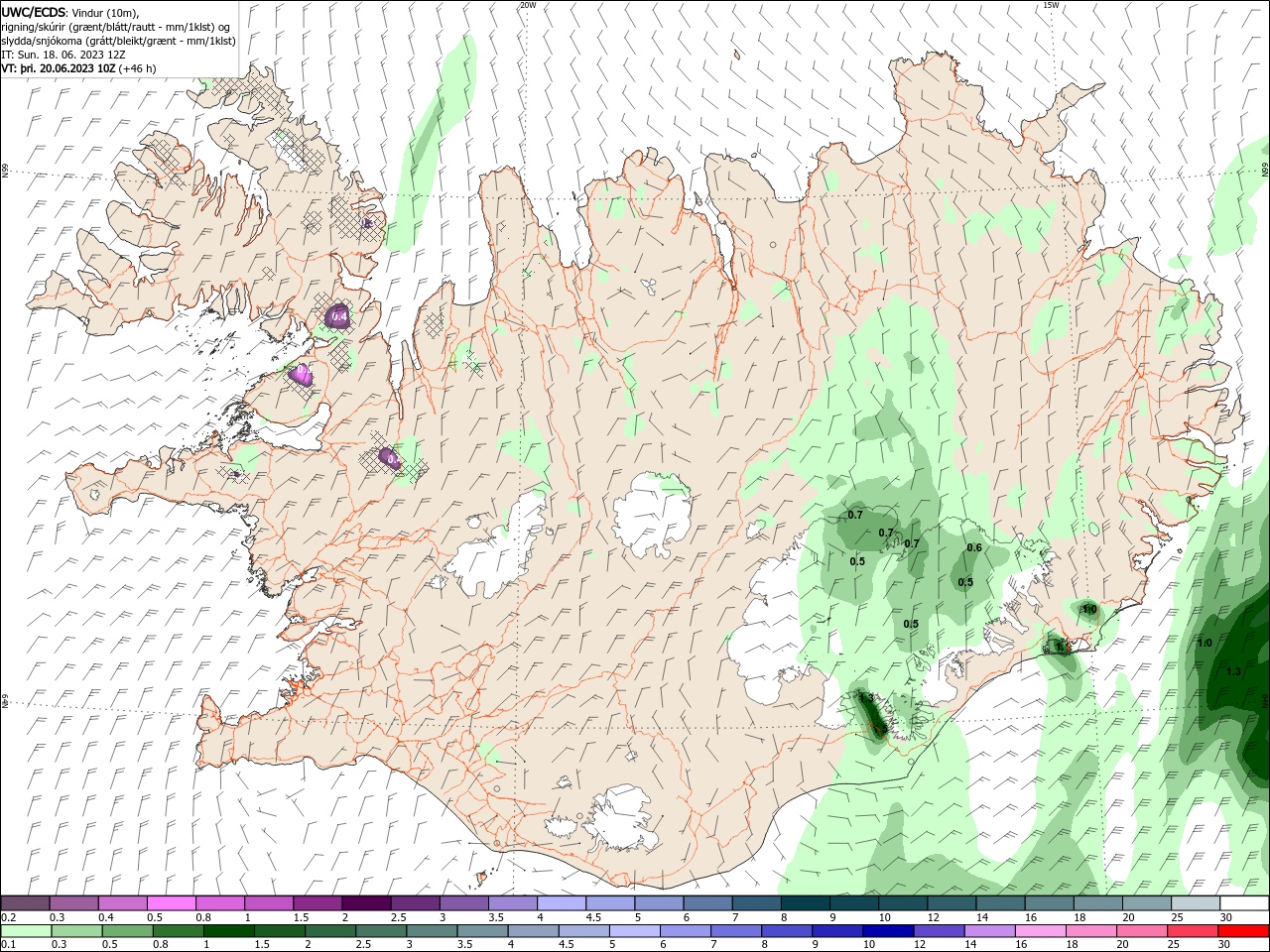The height and width of the screenshot is (952, 1270).
Task: Select the 'rigning/skúrir' legend description line
Action: click(117, 26)
